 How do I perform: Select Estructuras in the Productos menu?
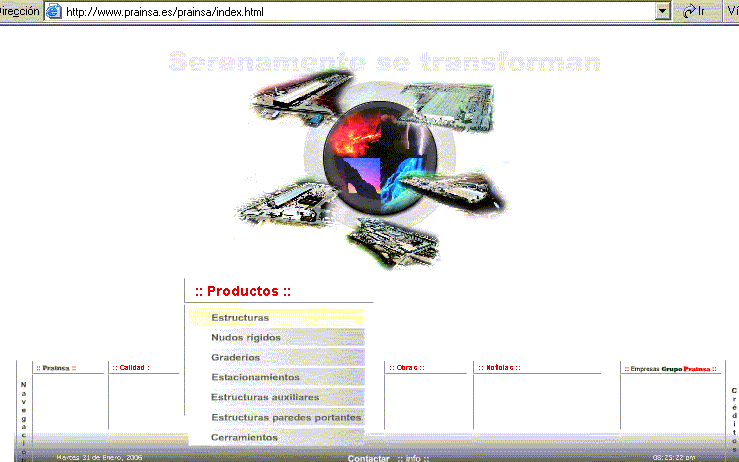point(277,318)
